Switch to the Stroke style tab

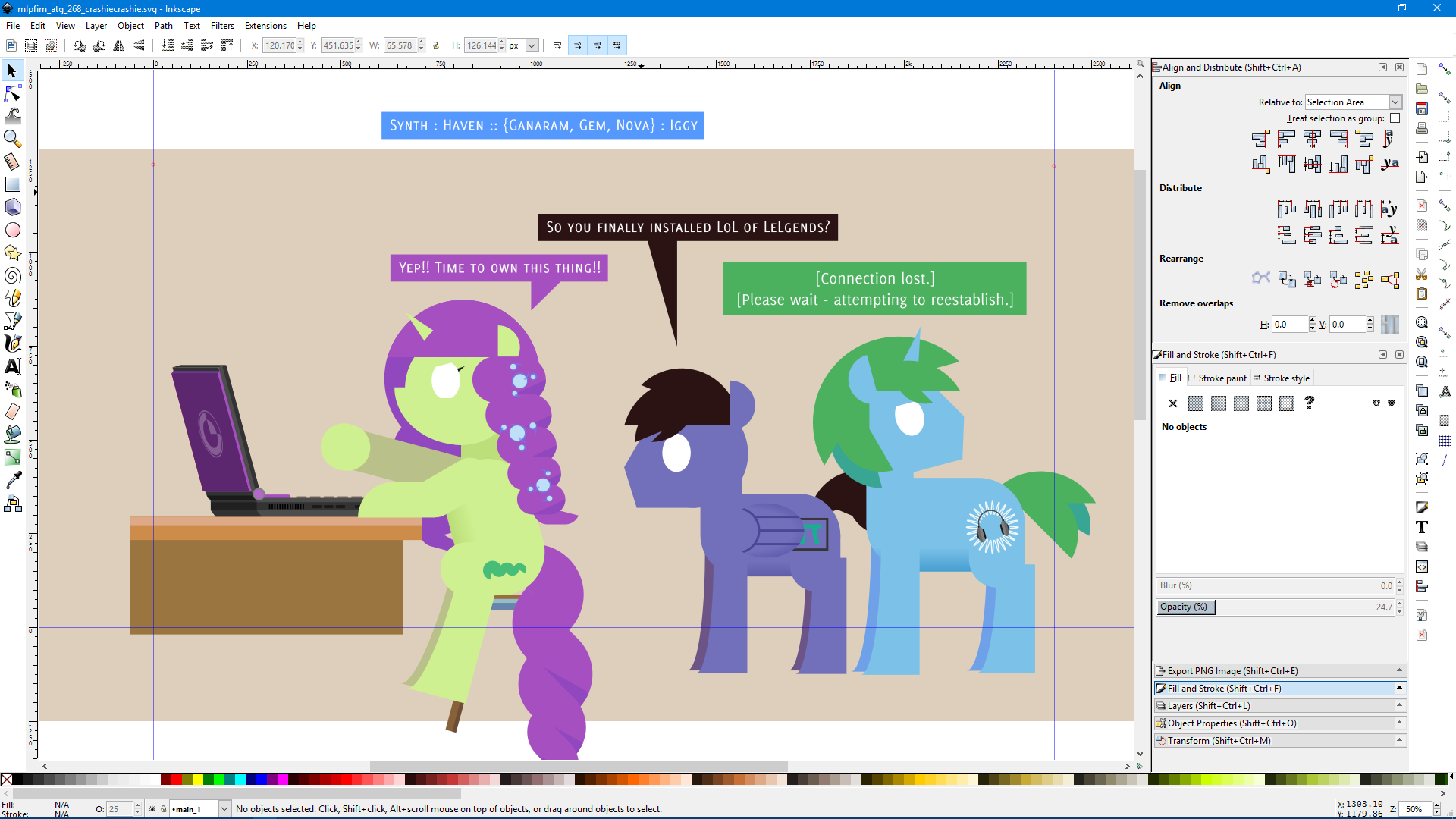1282,378
